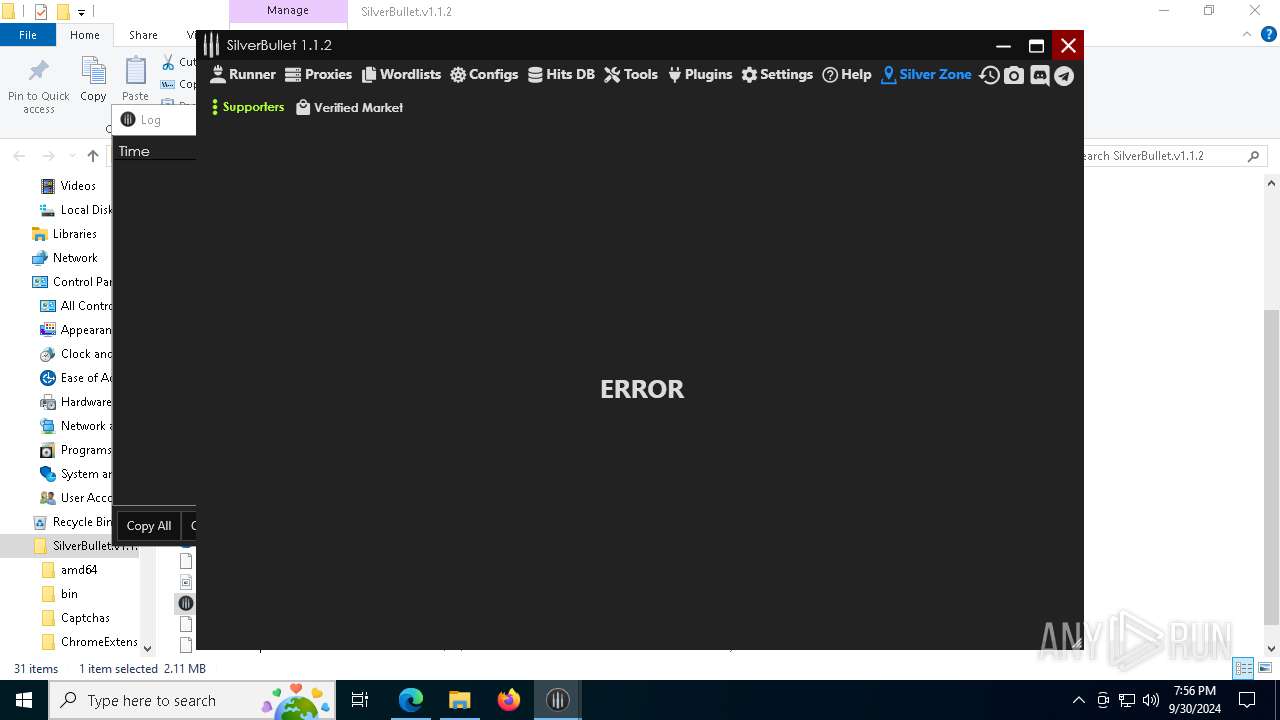Select Videos in the navigation tree
The width and height of the screenshot is (1280, 720).
pyautogui.click(x=78, y=186)
